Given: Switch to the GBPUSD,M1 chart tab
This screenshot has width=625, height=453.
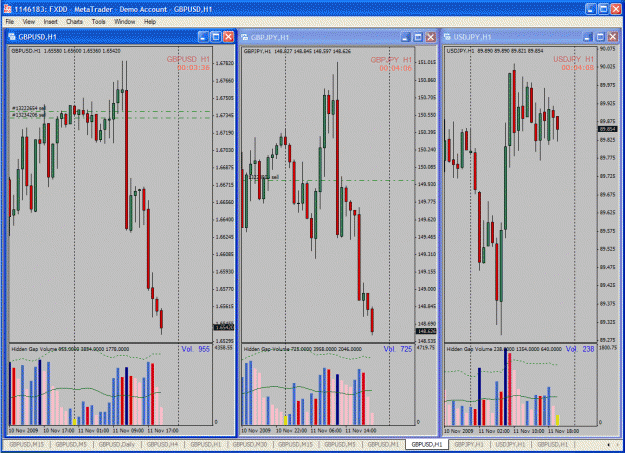Looking at the screenshot, I should click(x=383, y=444).
